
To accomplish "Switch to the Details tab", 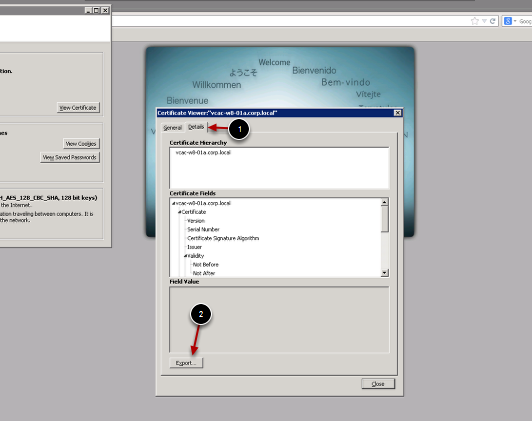I will 196,127.
